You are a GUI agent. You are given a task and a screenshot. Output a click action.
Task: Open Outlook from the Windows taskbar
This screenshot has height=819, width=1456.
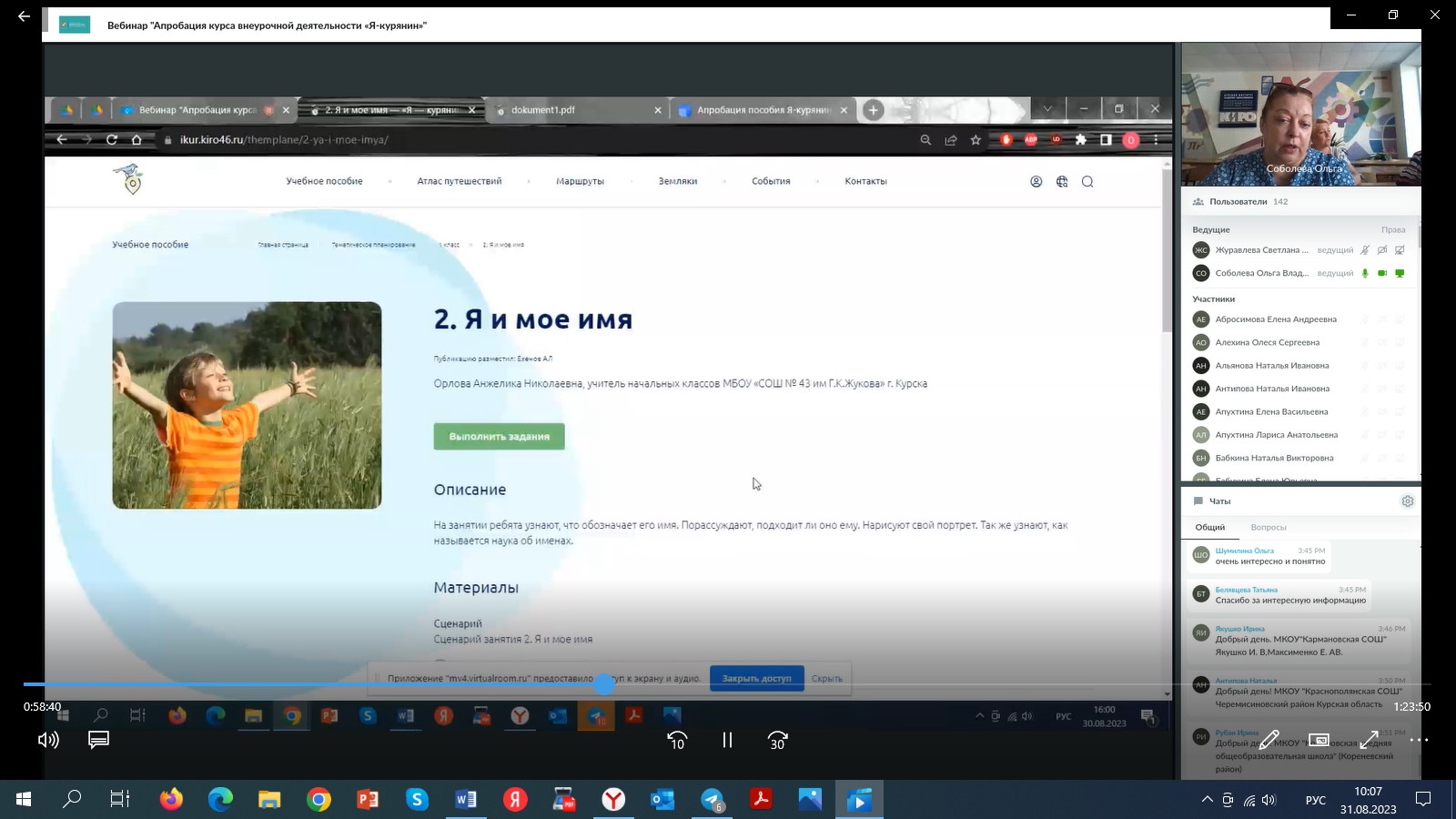[662, 799]
